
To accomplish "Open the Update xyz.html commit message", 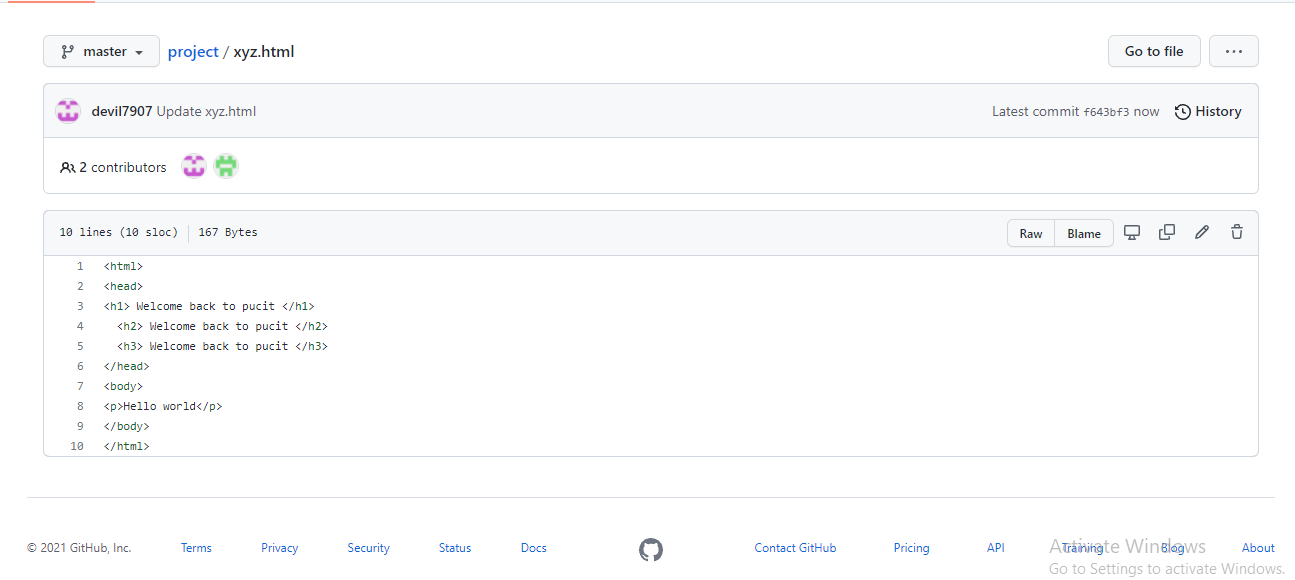I will coord(206,111).
